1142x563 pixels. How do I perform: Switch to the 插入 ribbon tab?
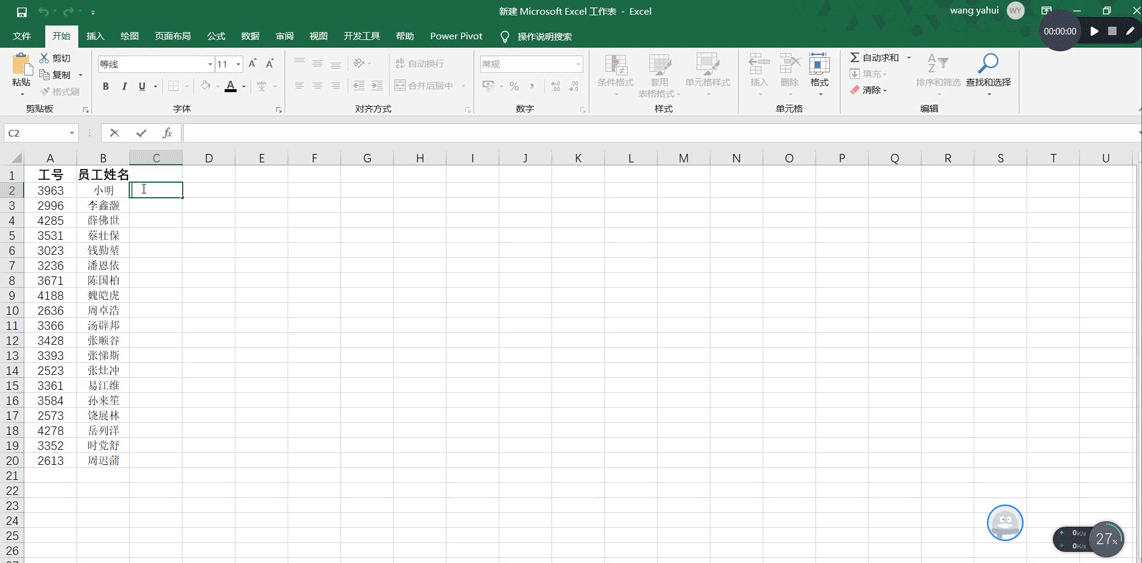[x=95, y=36]
